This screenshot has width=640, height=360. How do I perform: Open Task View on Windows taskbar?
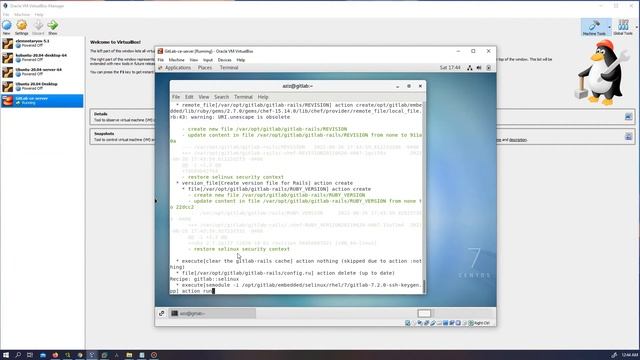[x=30, y=355]
